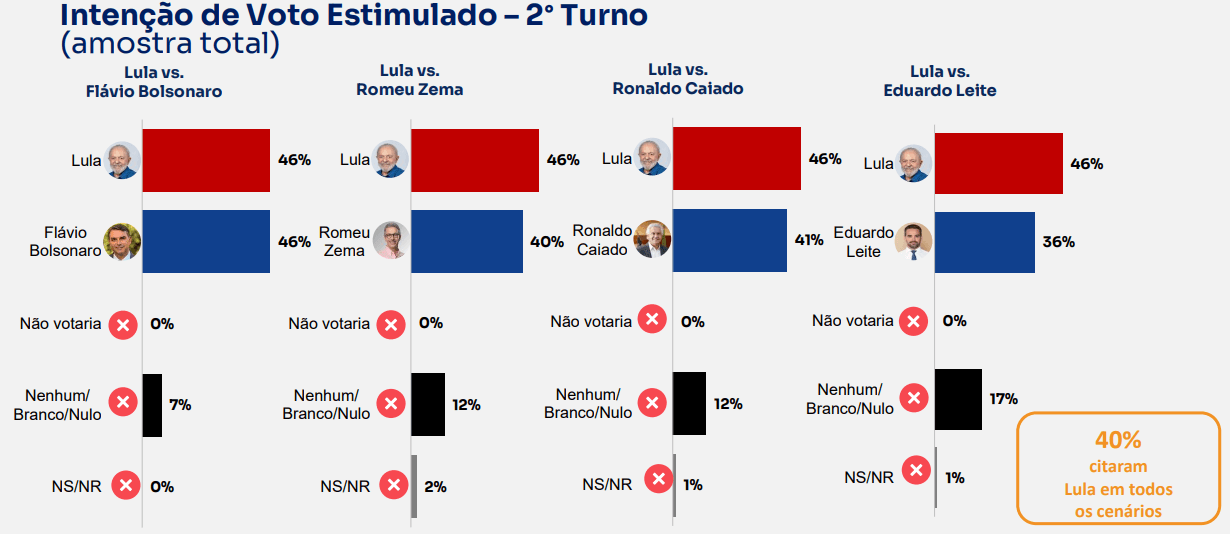Click Romeu Zema's portrait photo
This screenshot has width=1230, height=534.
(390, 241)
